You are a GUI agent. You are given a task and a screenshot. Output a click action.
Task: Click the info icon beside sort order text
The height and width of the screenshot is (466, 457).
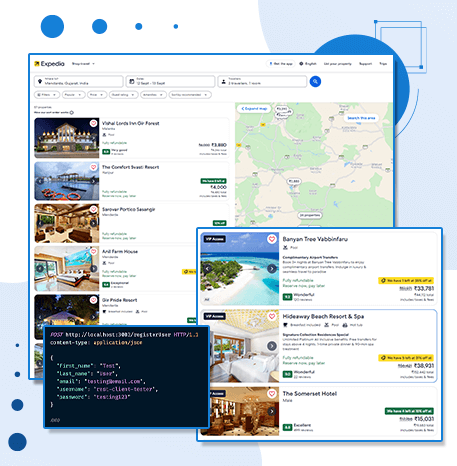[72, 113]
